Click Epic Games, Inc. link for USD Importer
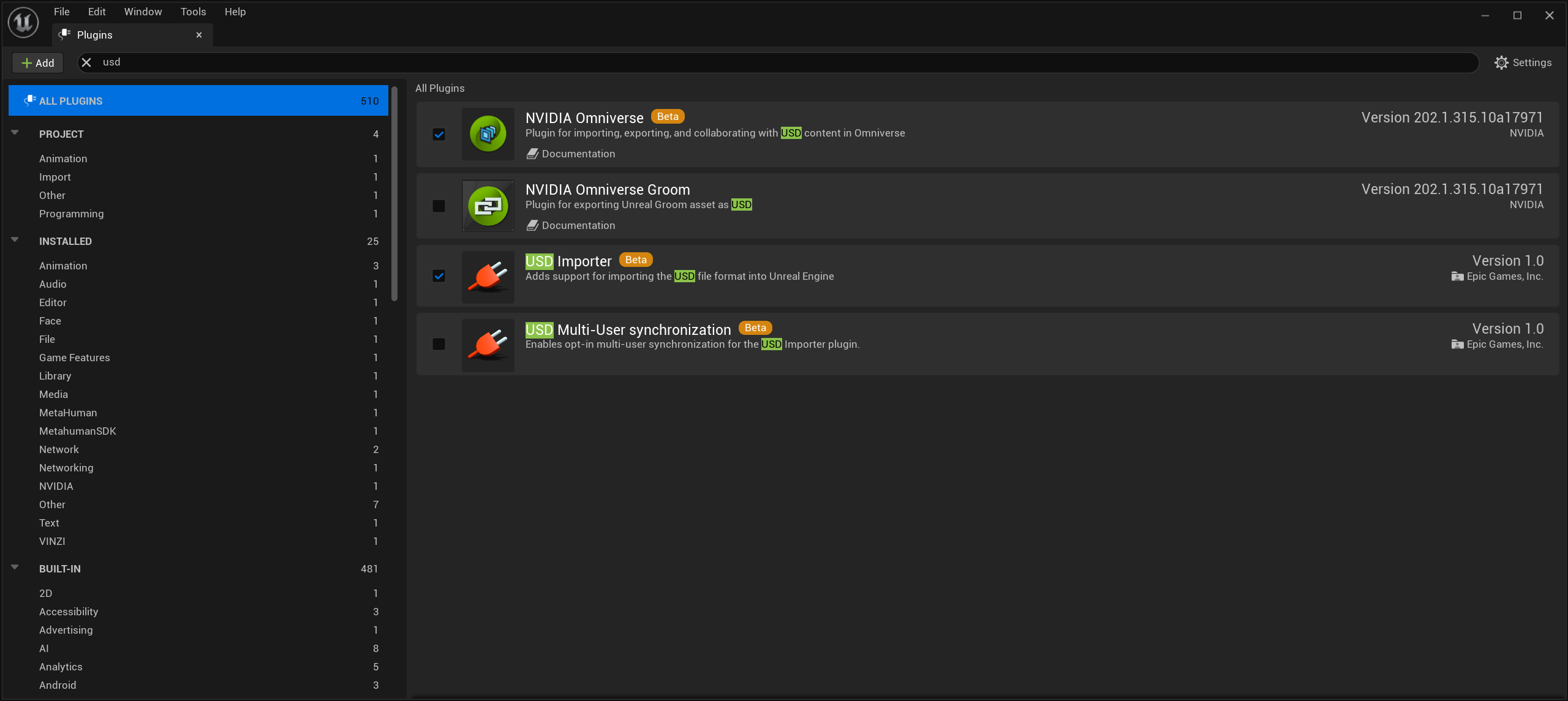 (x=1504, y=277)
